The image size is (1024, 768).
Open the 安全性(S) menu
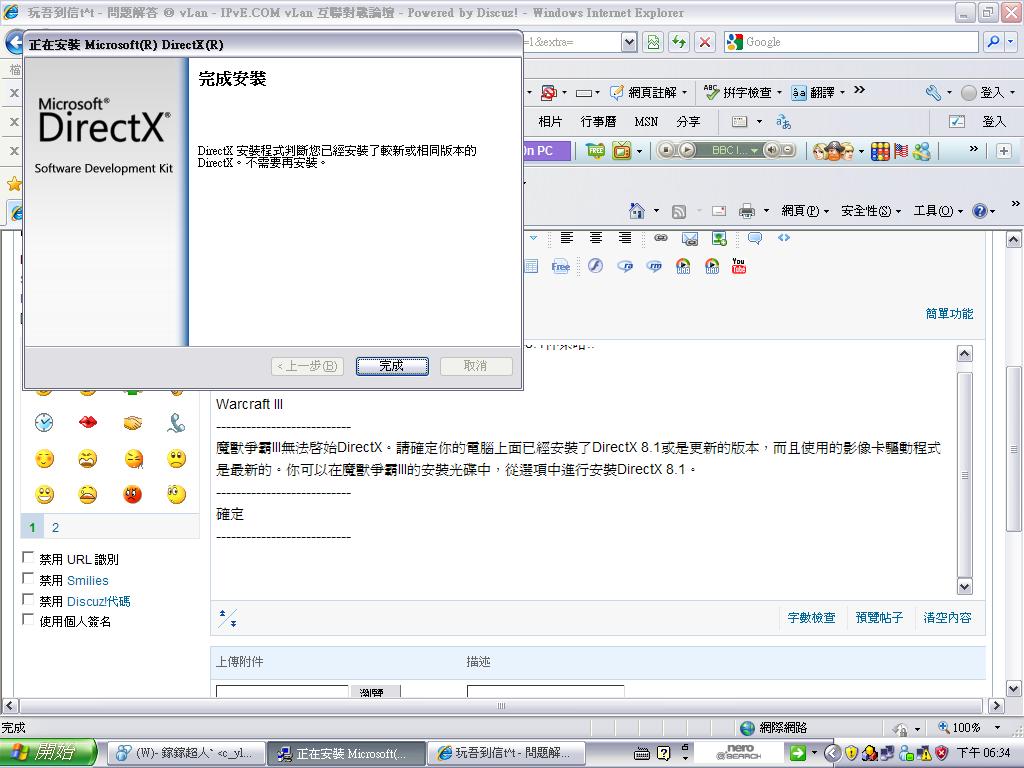pyautogui.click(x=871, y=210)
